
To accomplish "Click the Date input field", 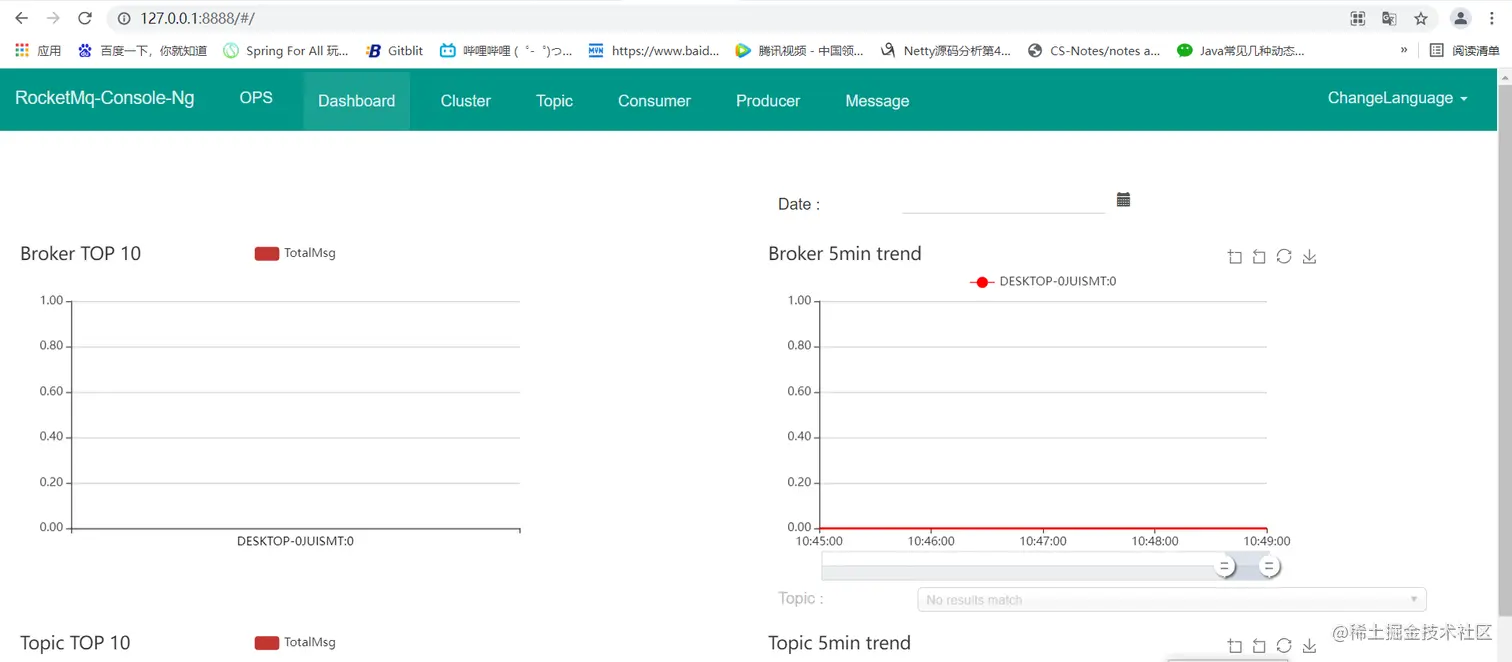I will (x=1003, y=202).
